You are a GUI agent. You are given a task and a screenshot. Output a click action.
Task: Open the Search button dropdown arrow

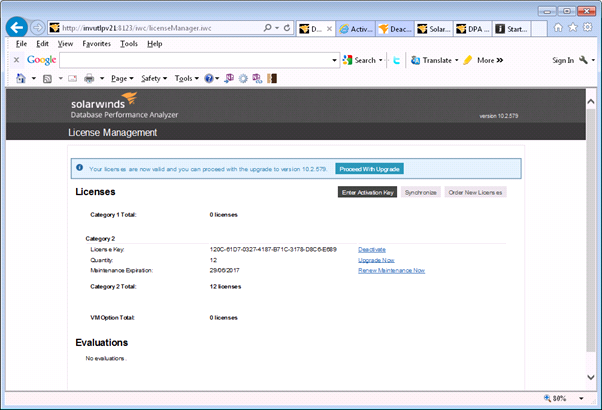click(380, 60)
